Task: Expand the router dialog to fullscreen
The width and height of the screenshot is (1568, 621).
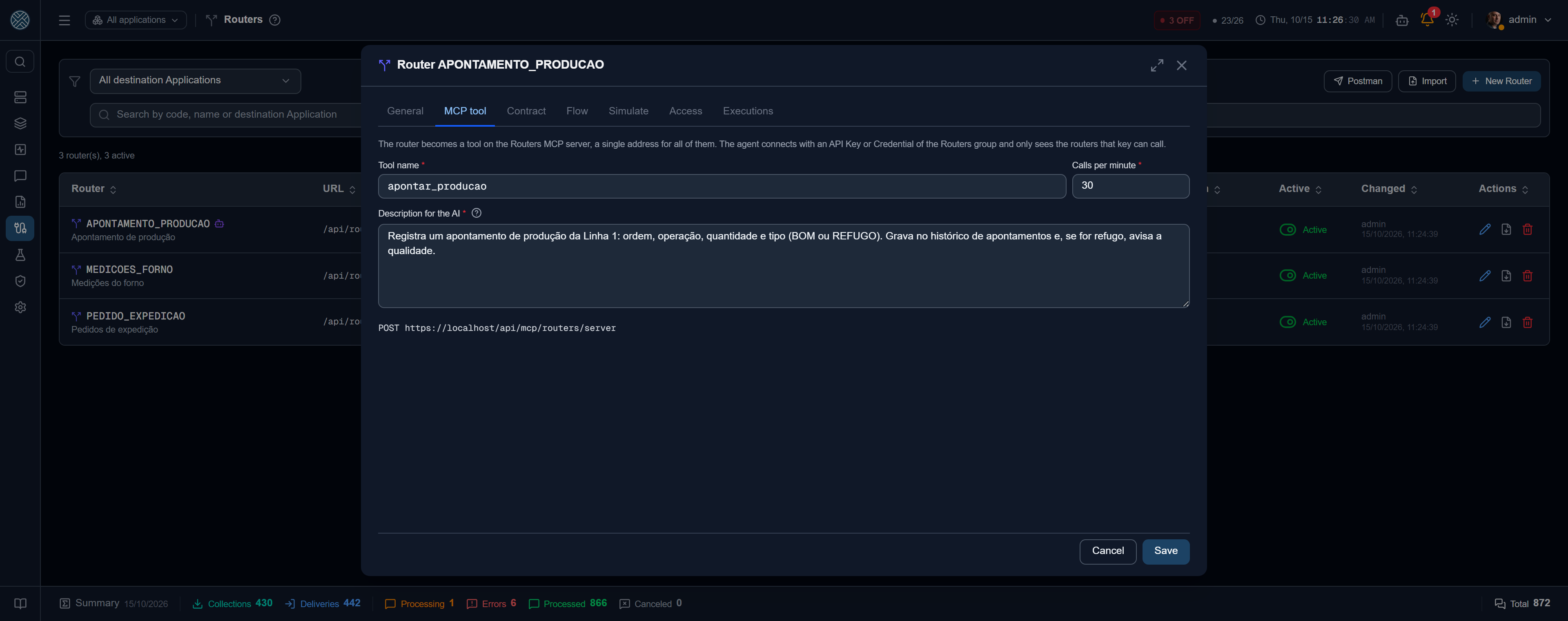Action: point(1157,65)
